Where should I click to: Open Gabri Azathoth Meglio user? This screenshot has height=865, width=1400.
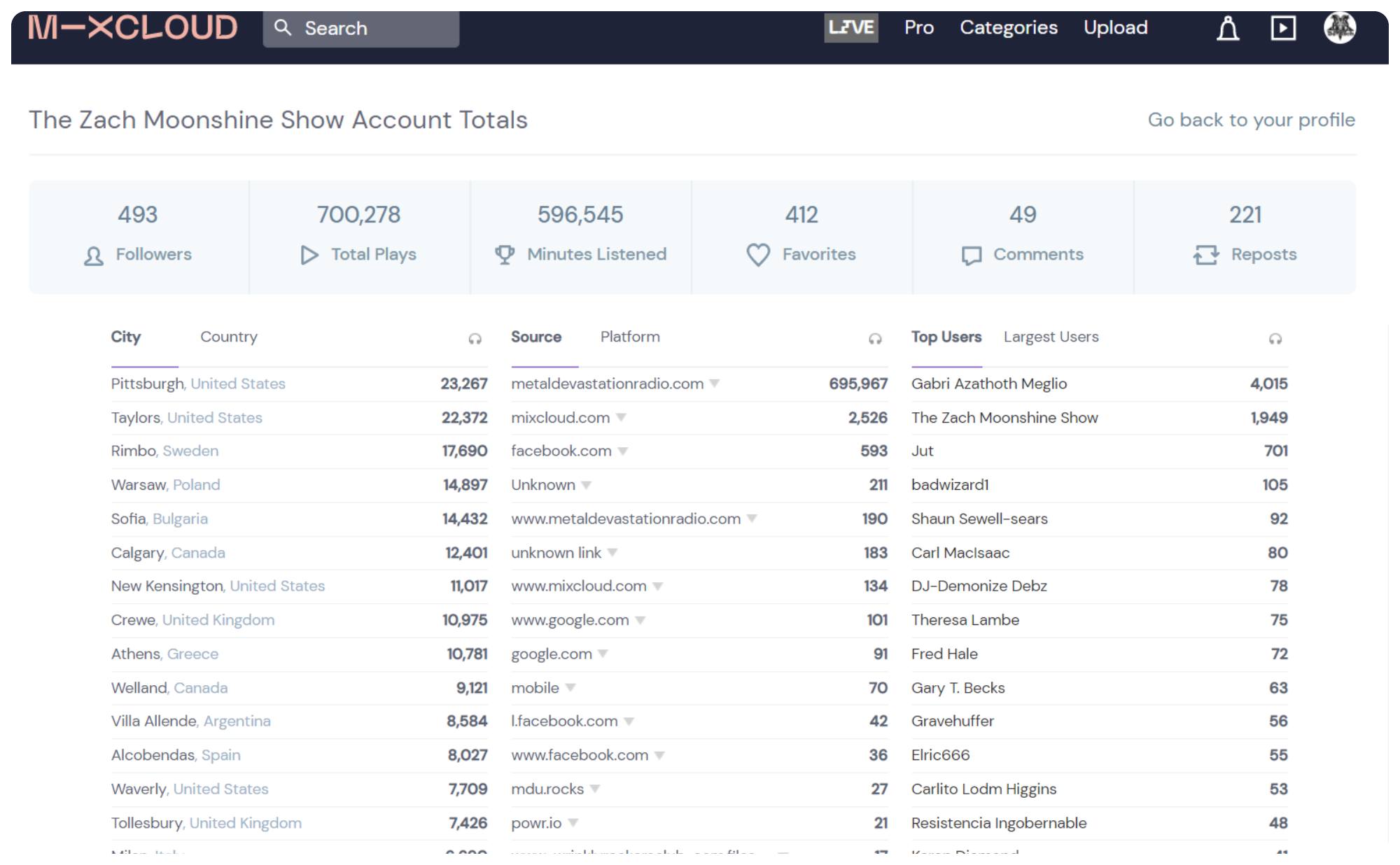click(x=989, y=384)
